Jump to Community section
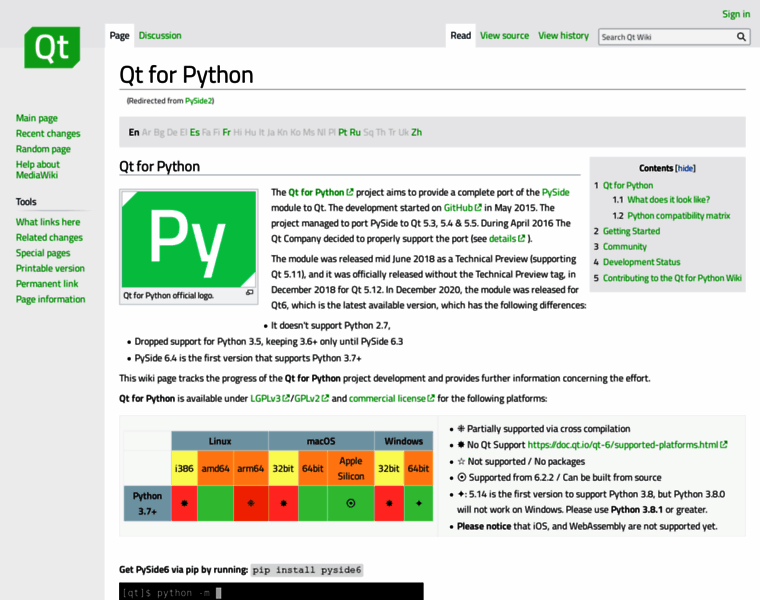Image resolution: width=760 pixels, height=600 pixels. [625, 247]
